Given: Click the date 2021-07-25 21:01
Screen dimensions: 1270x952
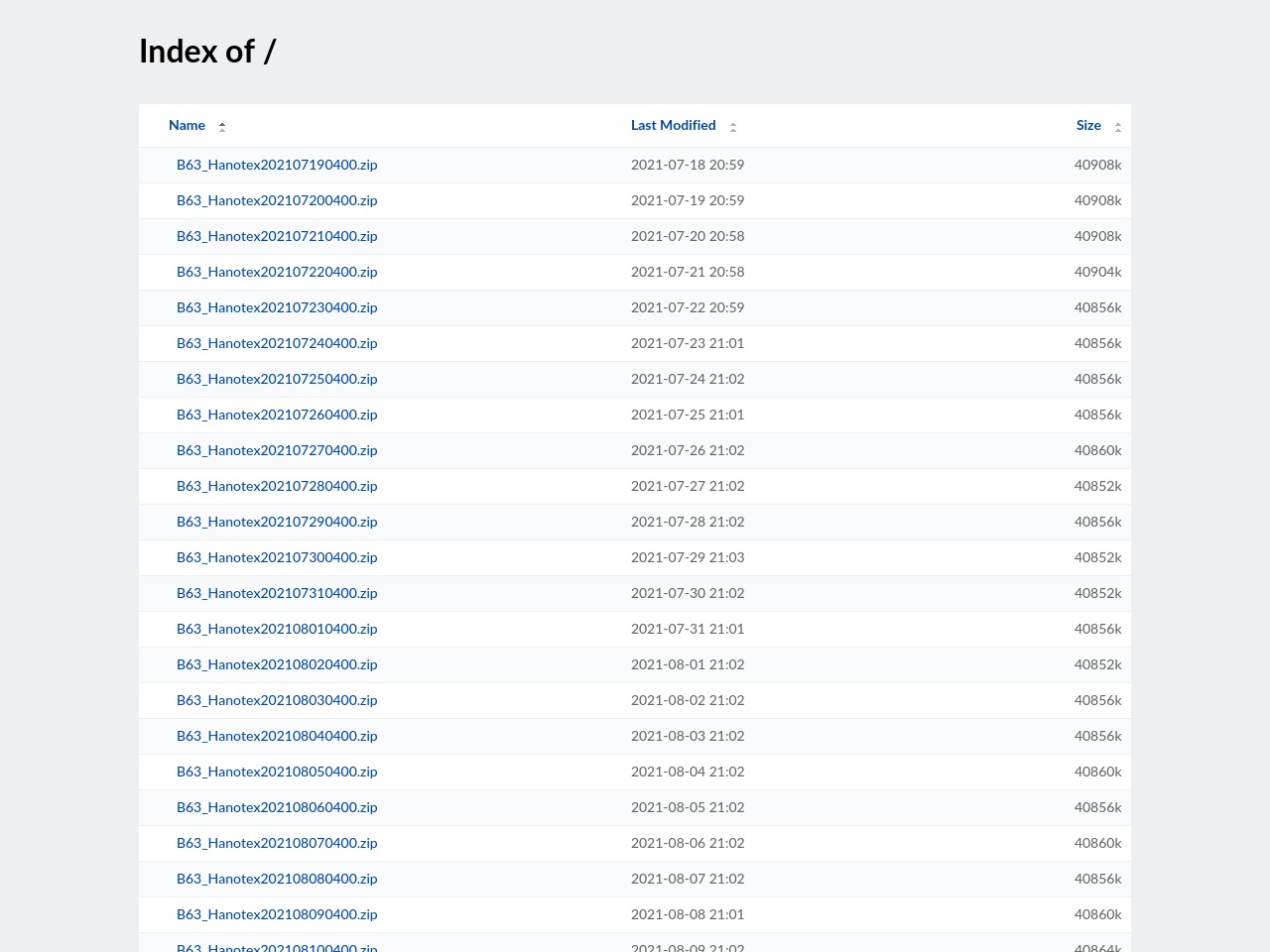Looking at the screenshot, I should [688, 415].
